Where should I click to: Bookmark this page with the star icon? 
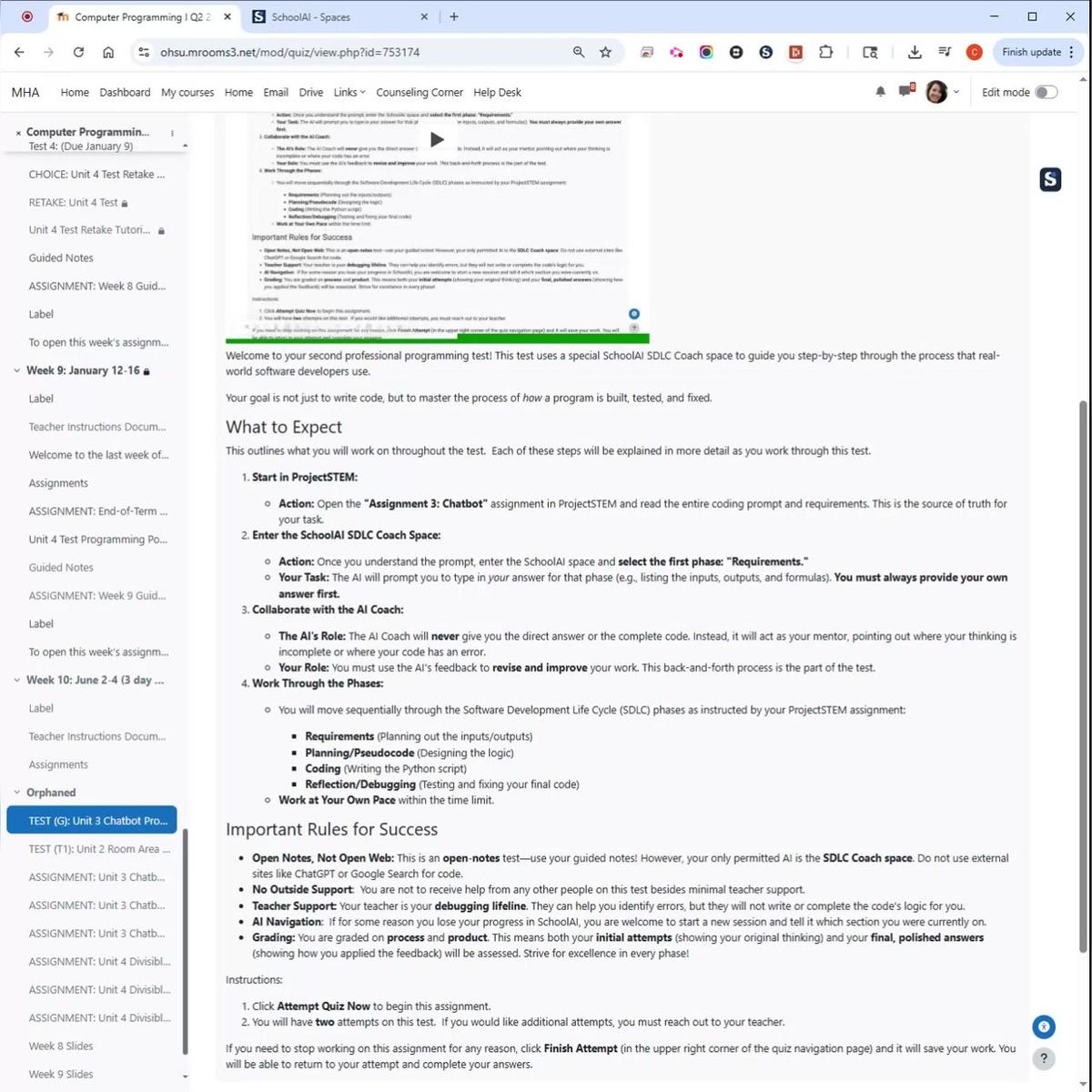pyautogui.click(x=604, y=52)
